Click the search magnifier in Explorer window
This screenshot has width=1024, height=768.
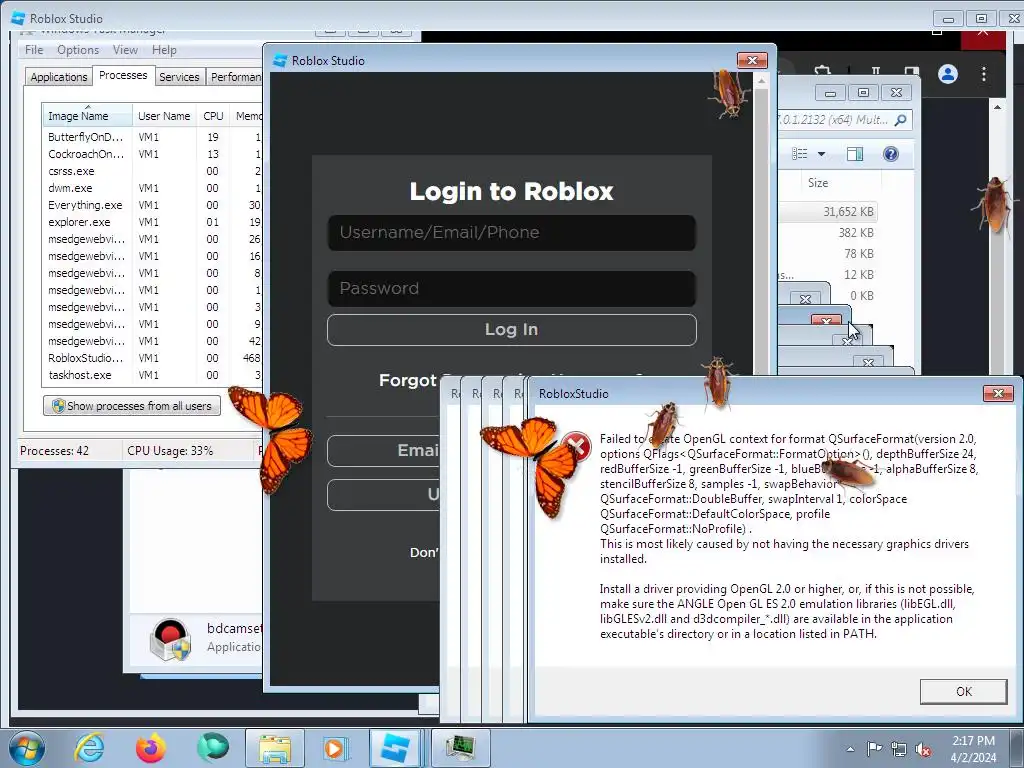(x=901, y=120)
